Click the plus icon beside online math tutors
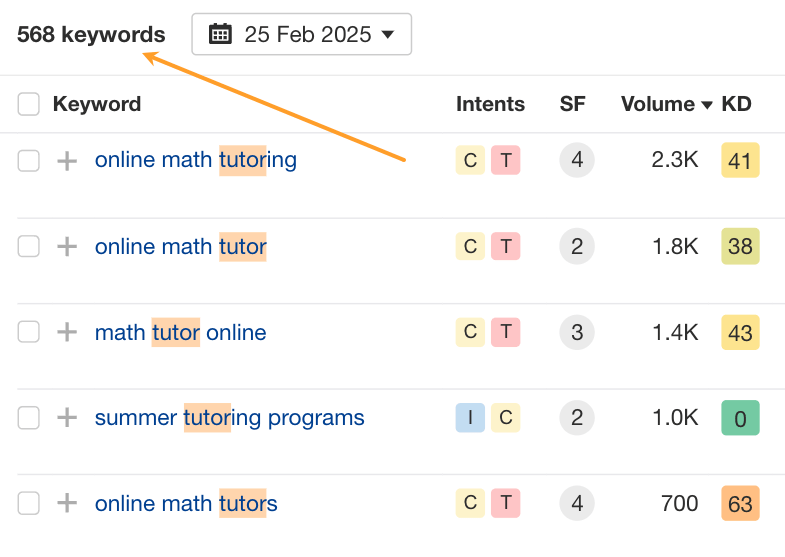This screenshot has width=785, height=557. (67, 504)
